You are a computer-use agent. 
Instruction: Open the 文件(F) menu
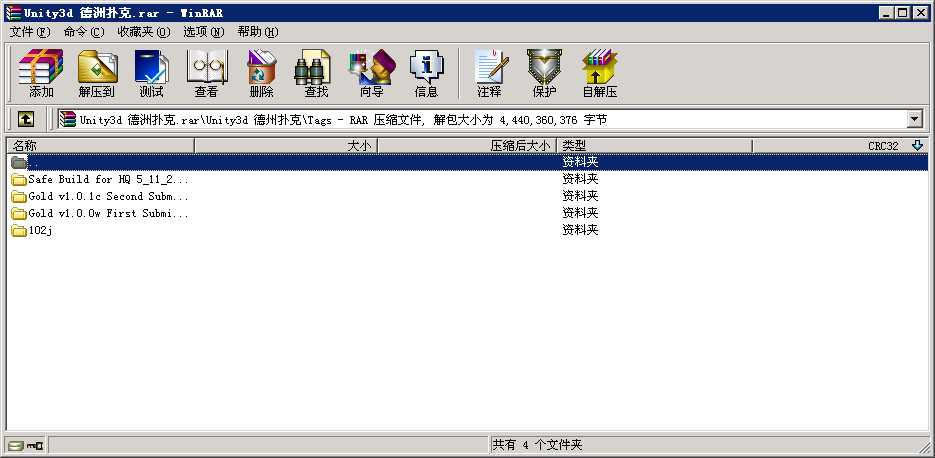click(30, 32)
